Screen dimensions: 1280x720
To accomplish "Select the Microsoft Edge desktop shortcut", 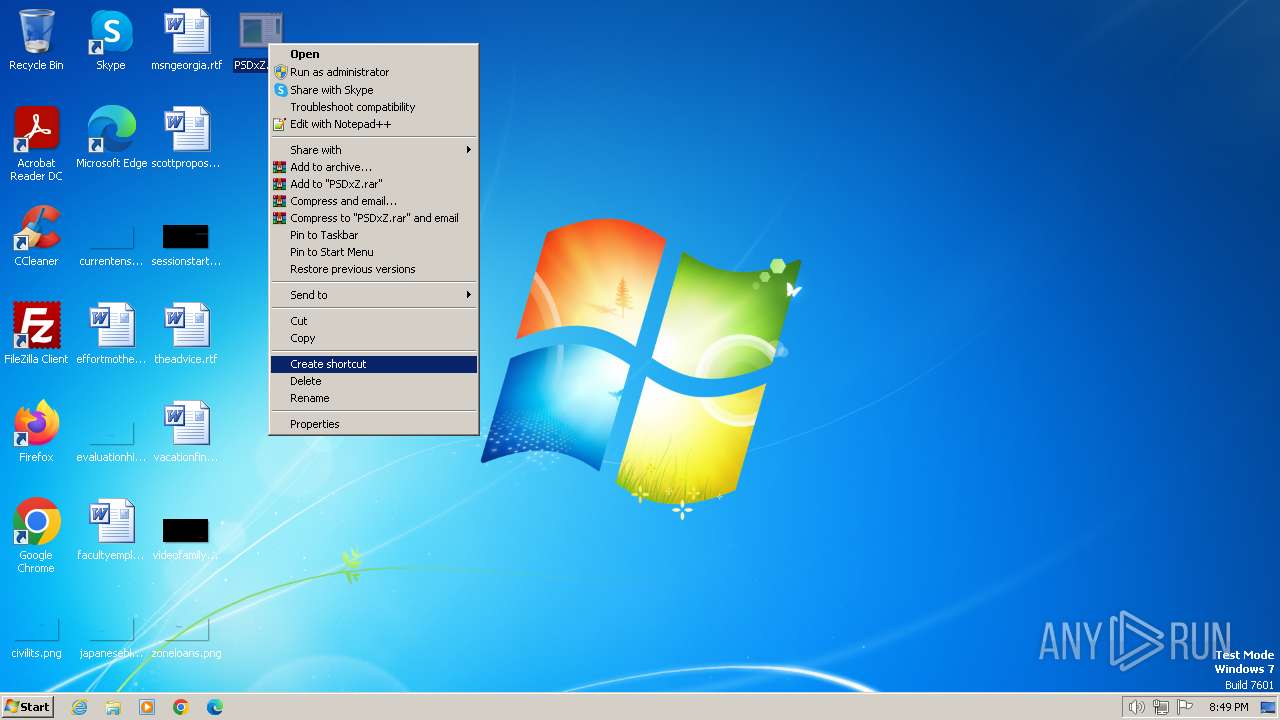I will (x=111, y=138).
